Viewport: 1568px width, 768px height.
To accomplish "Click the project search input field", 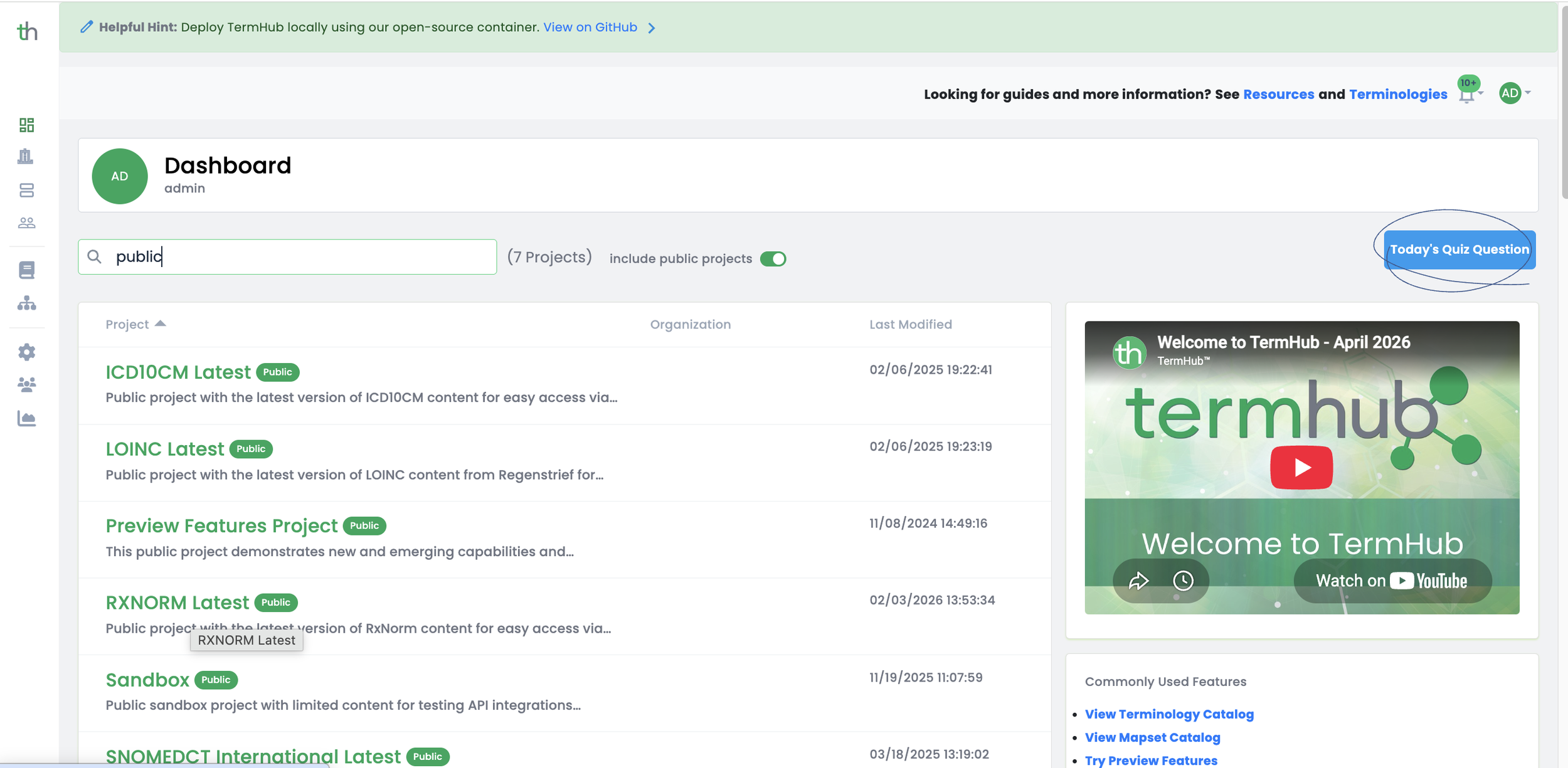I will [287, 256].
